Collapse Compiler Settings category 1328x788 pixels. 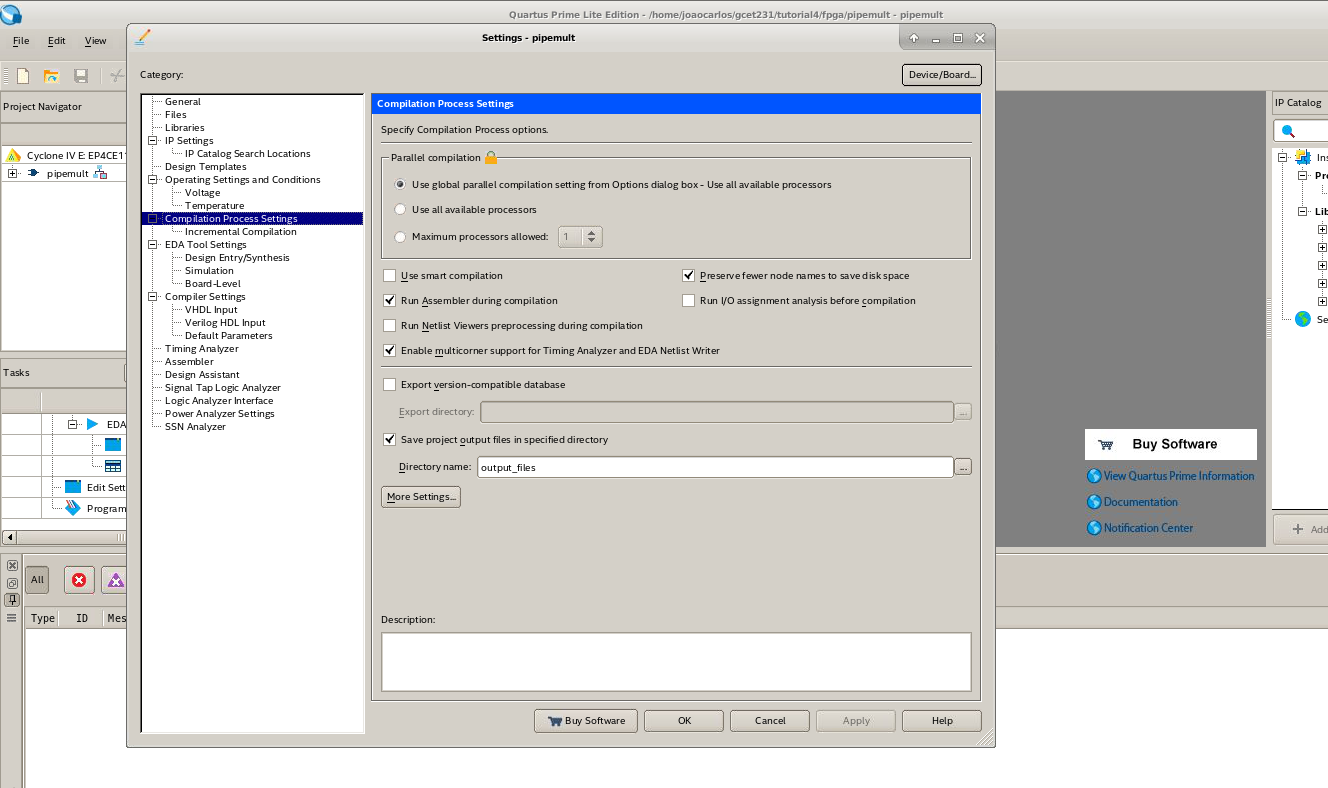point(154,297)
